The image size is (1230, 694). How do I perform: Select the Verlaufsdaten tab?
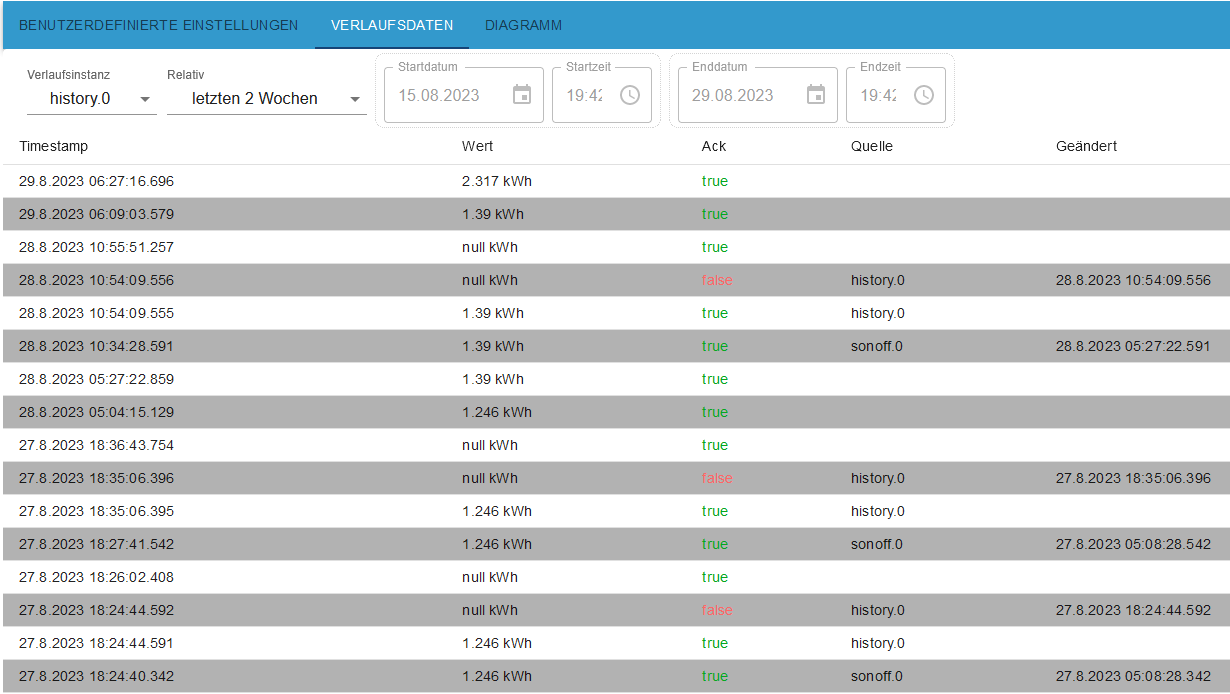click(392, 25)
